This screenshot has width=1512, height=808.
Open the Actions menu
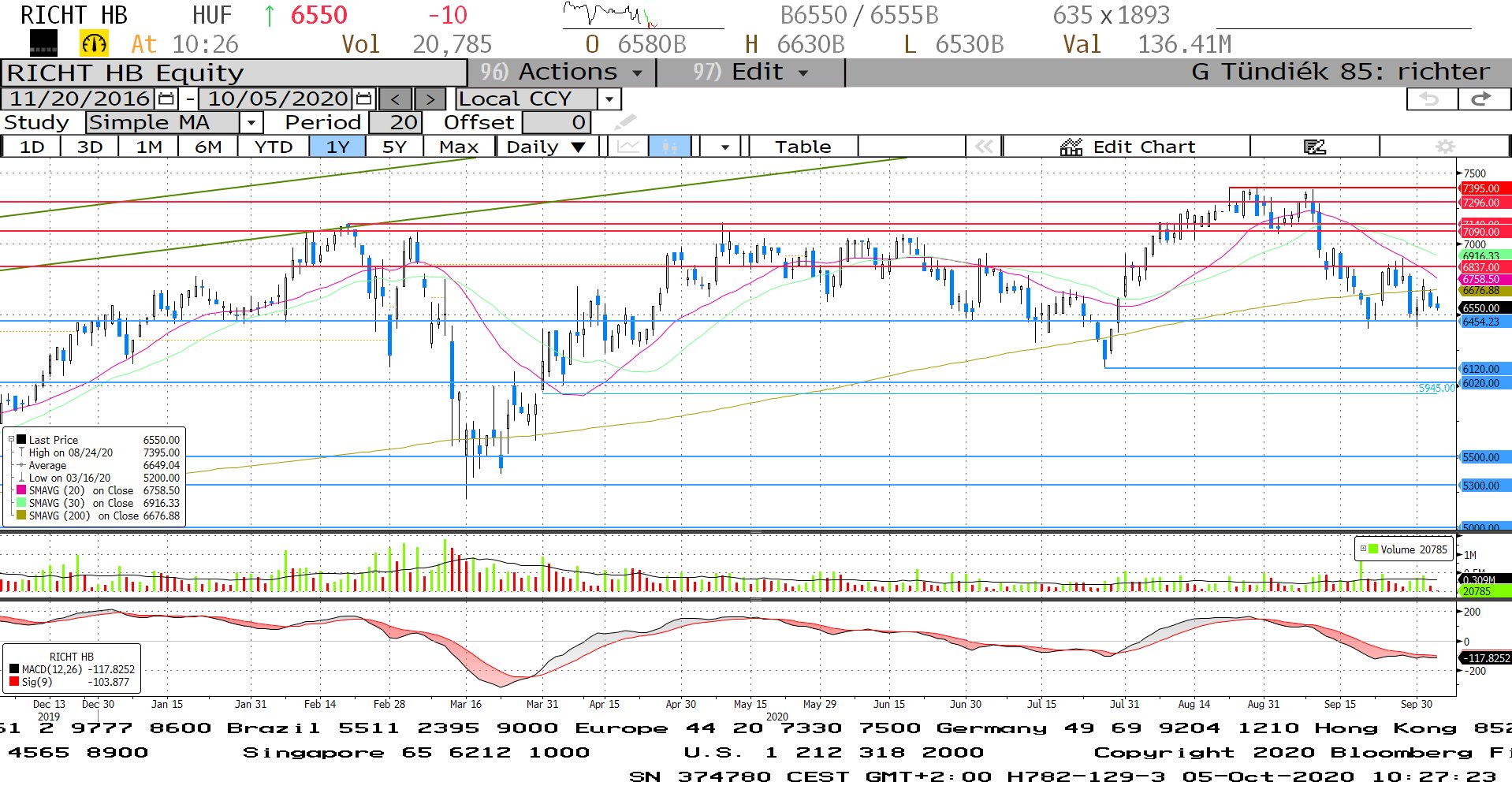pos(561,73)
